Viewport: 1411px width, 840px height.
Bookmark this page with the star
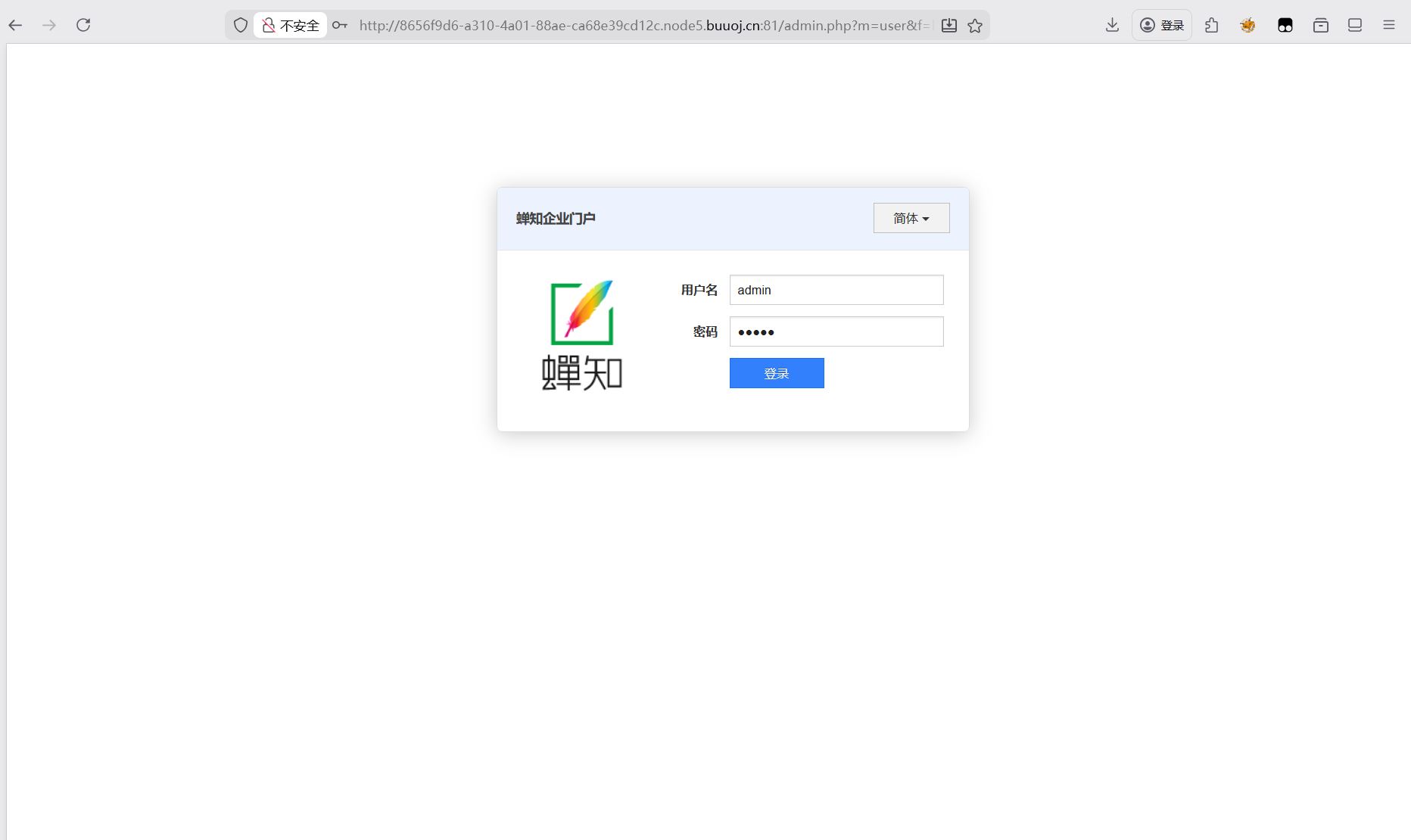click(975, 25)
